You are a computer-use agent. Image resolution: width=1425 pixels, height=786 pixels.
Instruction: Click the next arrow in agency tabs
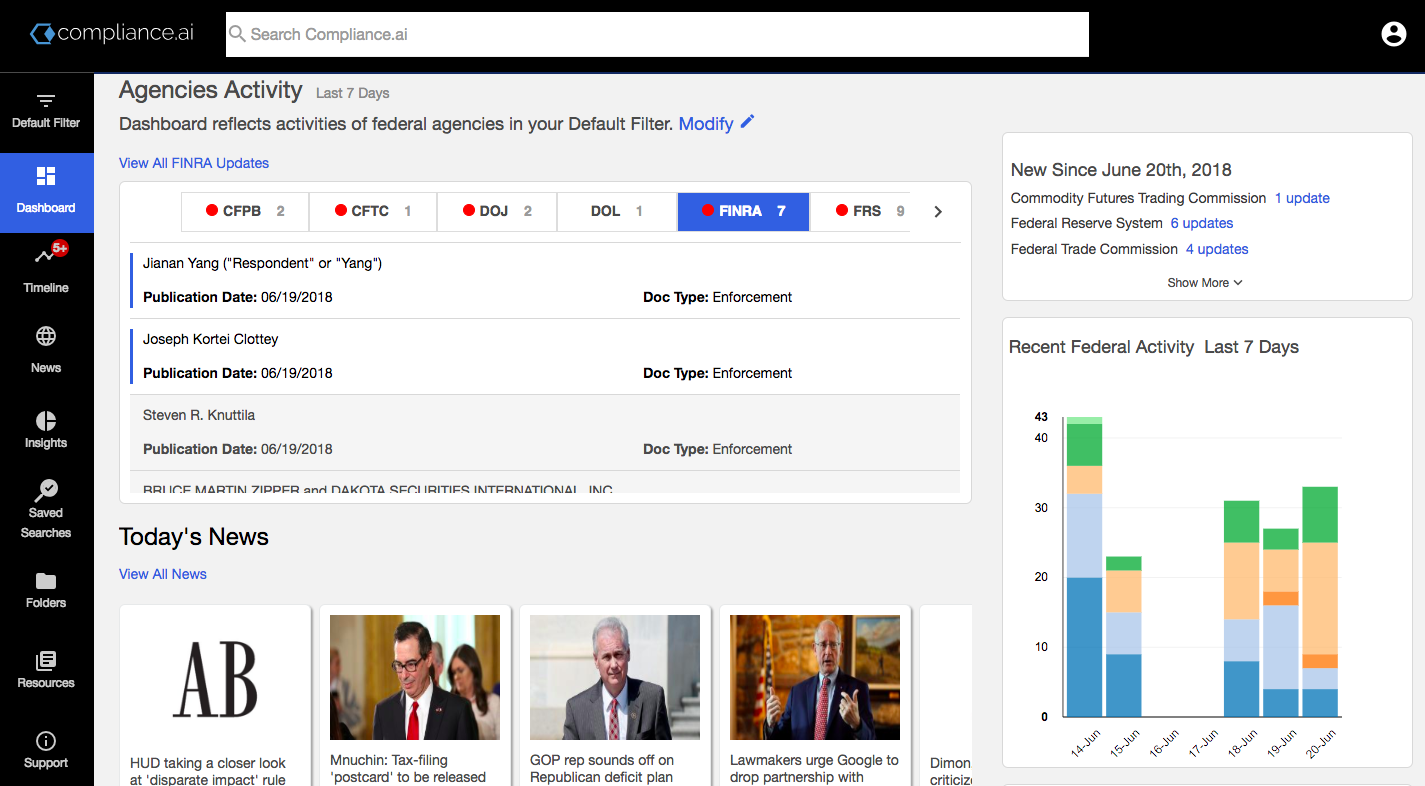tap(938, 211)
